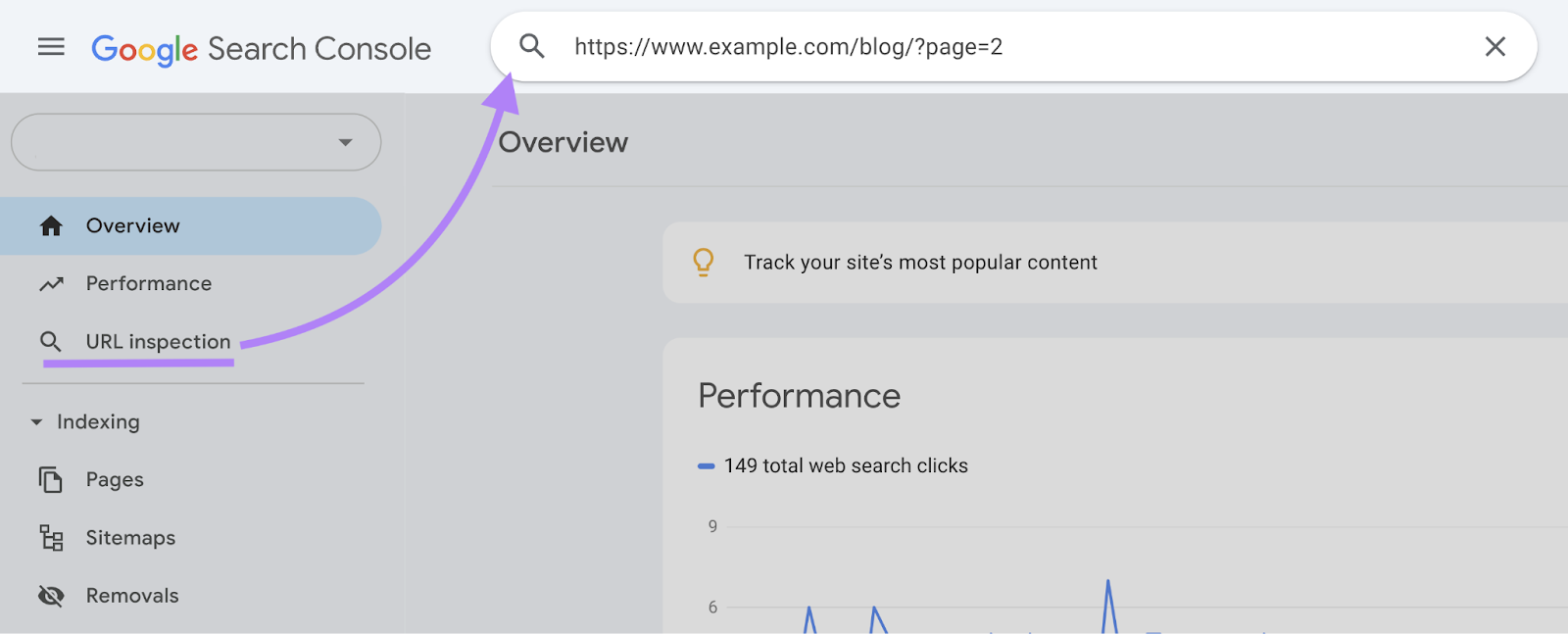Viewport: 1568px width, 634px height.
Task: Click the home icon beside Overview
Action: [x=50, y=224]
